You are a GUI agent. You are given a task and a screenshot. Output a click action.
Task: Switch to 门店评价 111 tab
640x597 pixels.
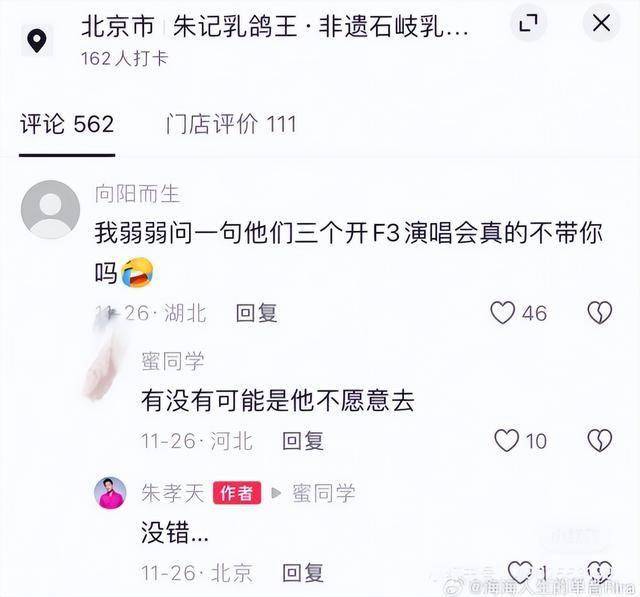tap(231, 124)
